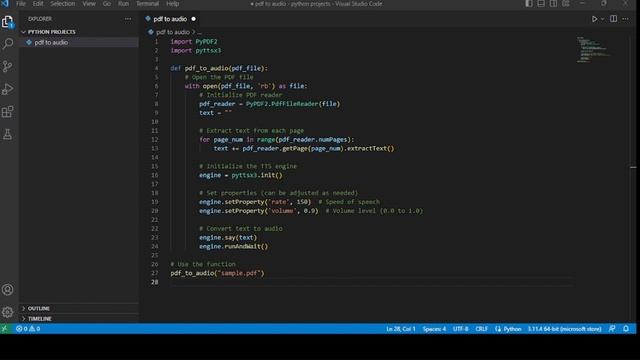The height and width of the screenshot is (360, 640).
Task: Open the remote window indicator in status bar
Action: (5, 329)
